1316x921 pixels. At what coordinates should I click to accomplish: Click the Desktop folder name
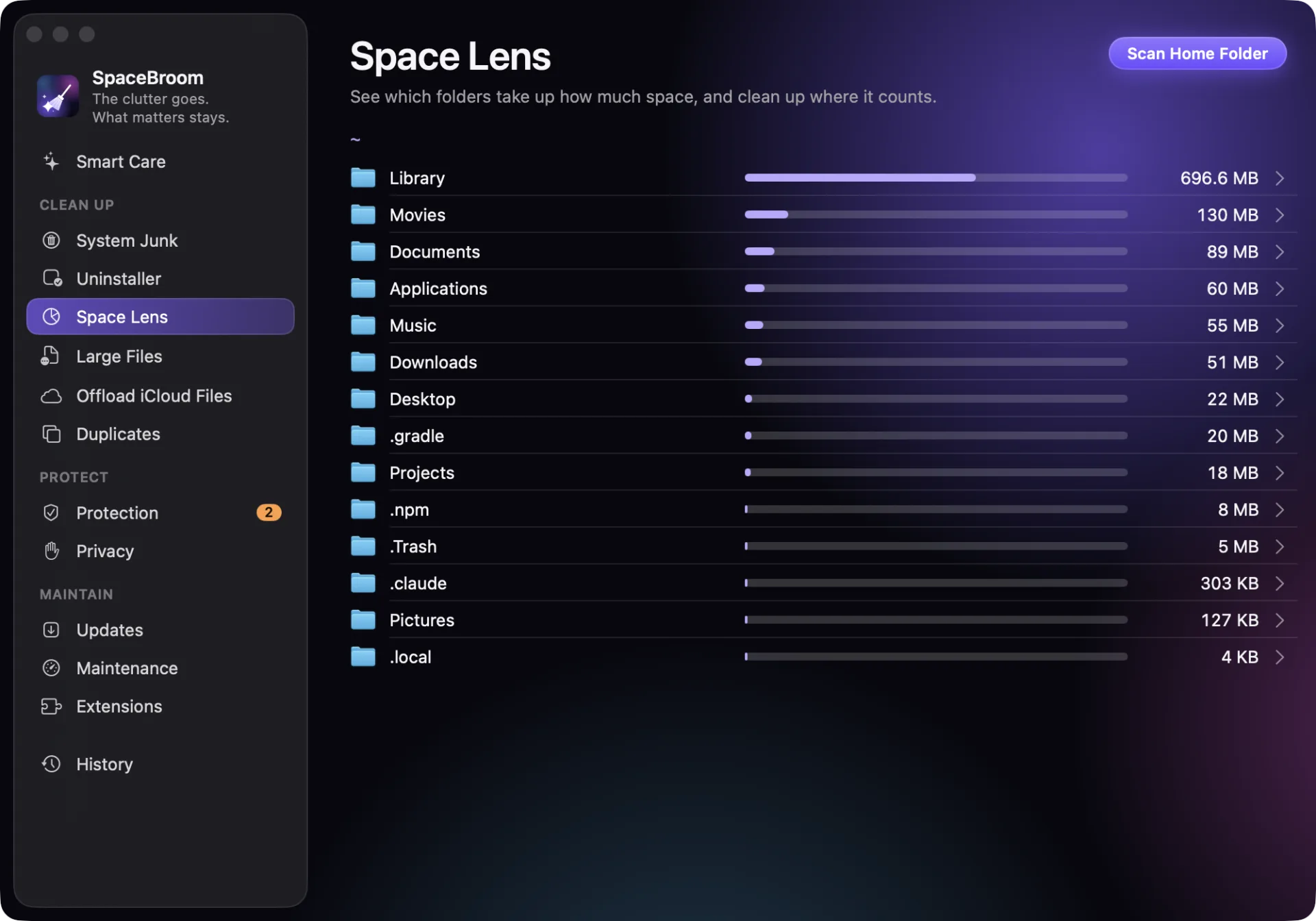422,399
